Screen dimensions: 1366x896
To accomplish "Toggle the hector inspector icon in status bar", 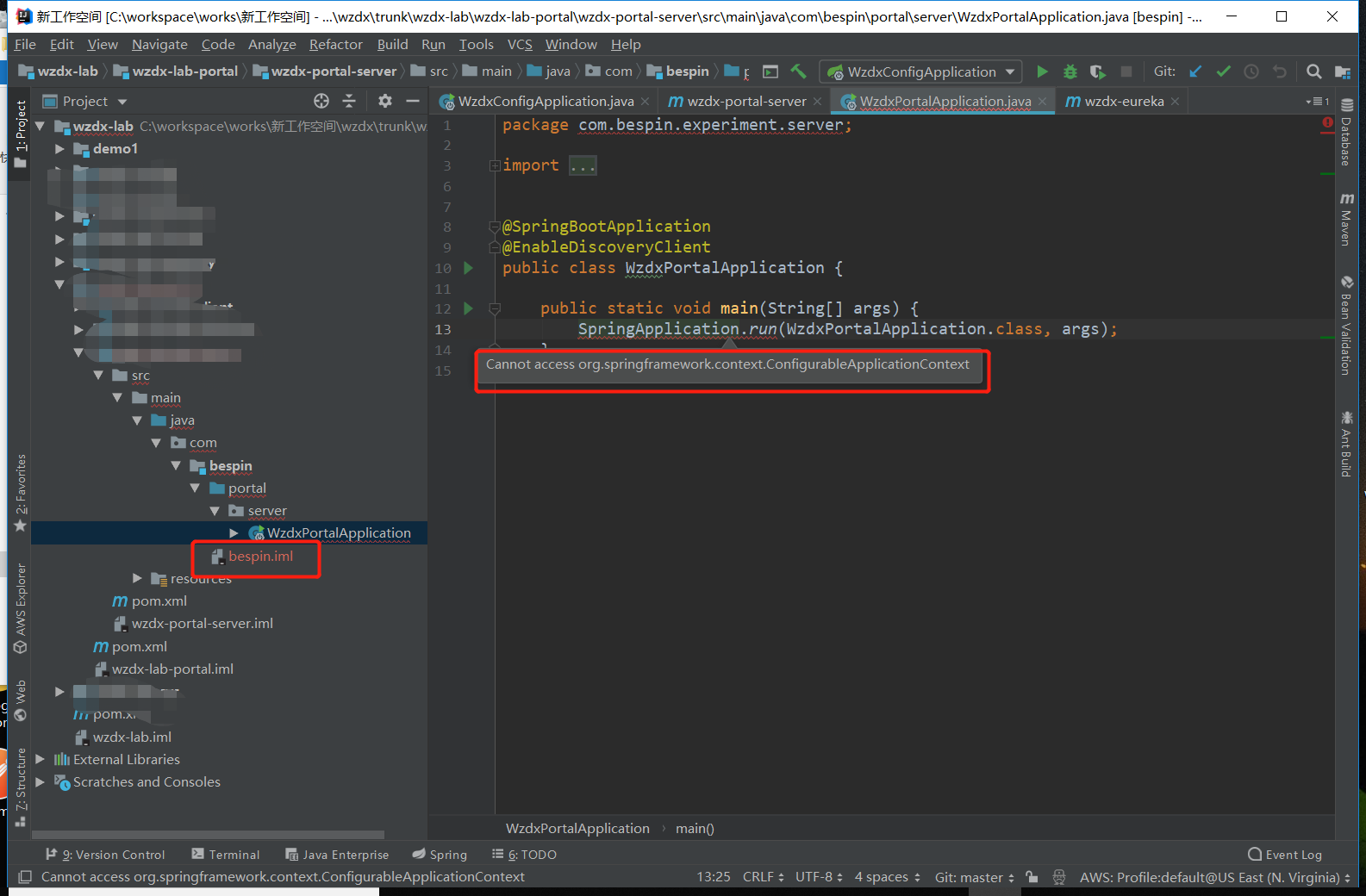I will coord(1059,877).
